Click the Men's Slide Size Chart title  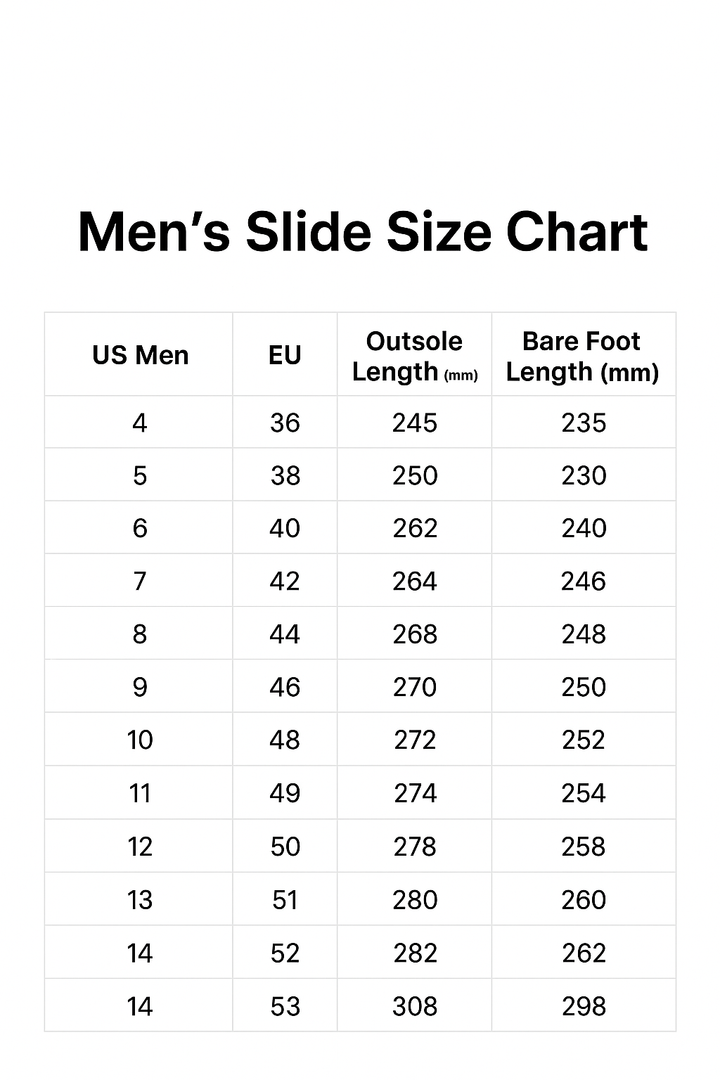click(x=362, y=232)
